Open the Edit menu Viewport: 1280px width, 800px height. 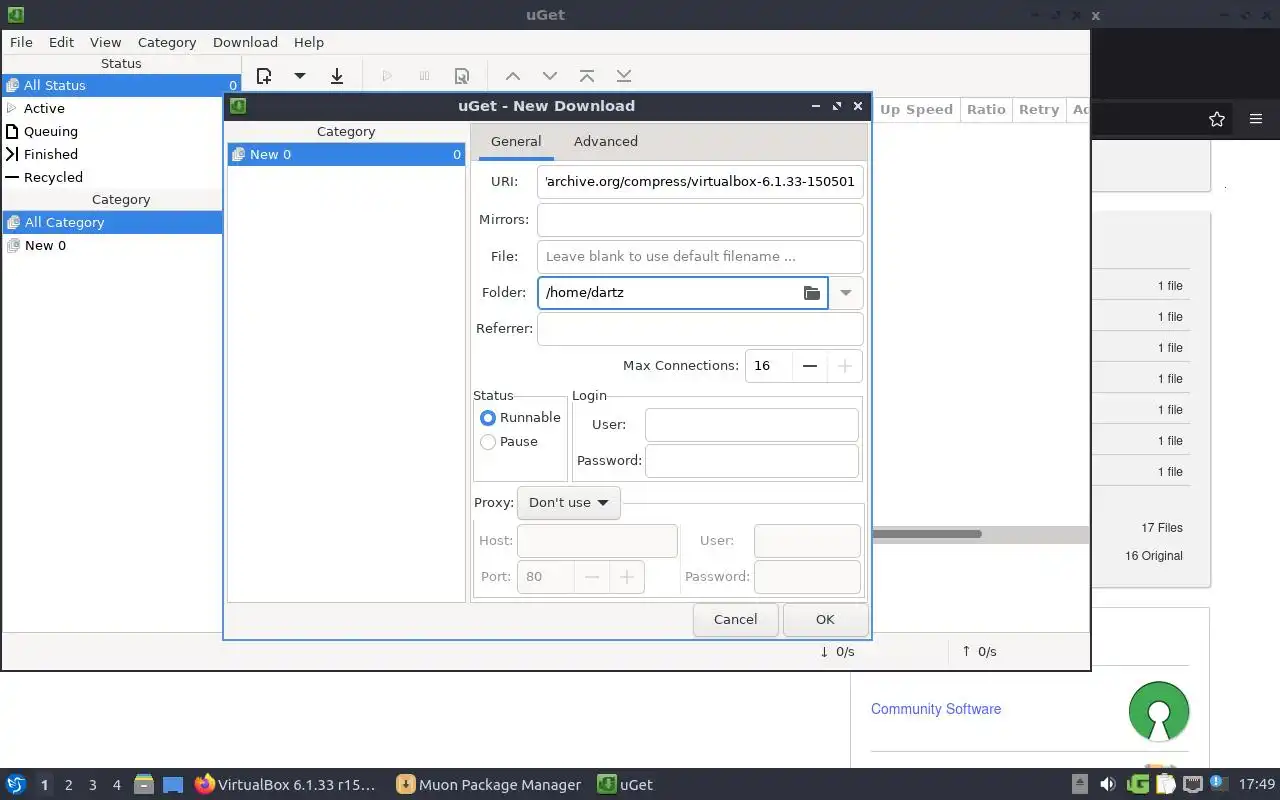pyautogui.click(x=61, y=42)
